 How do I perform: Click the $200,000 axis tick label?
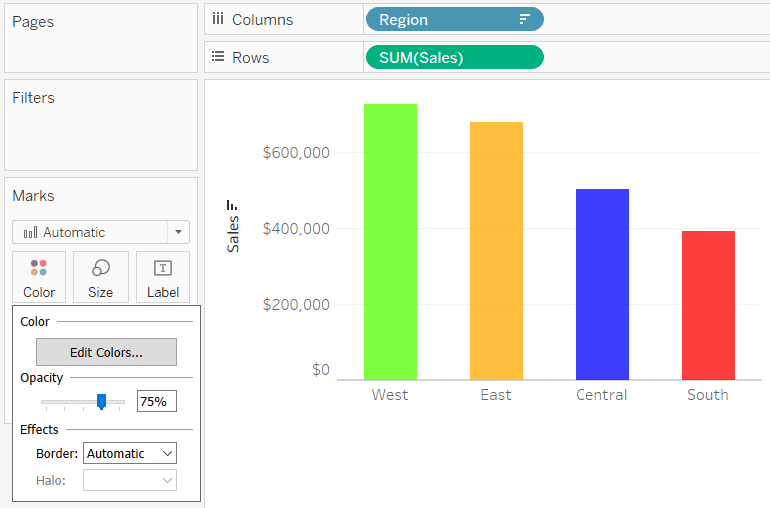coord(296,305)
